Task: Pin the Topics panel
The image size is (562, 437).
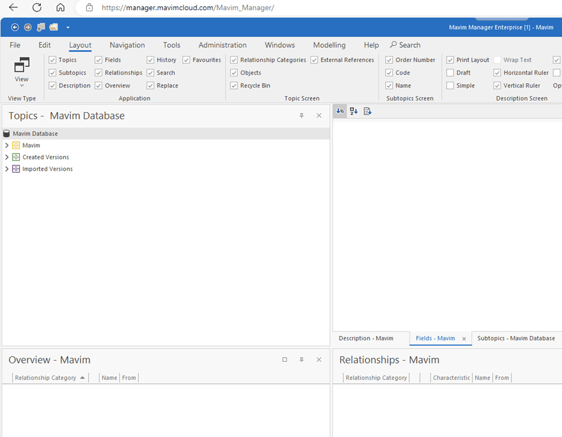Action: tap(301, 115)
